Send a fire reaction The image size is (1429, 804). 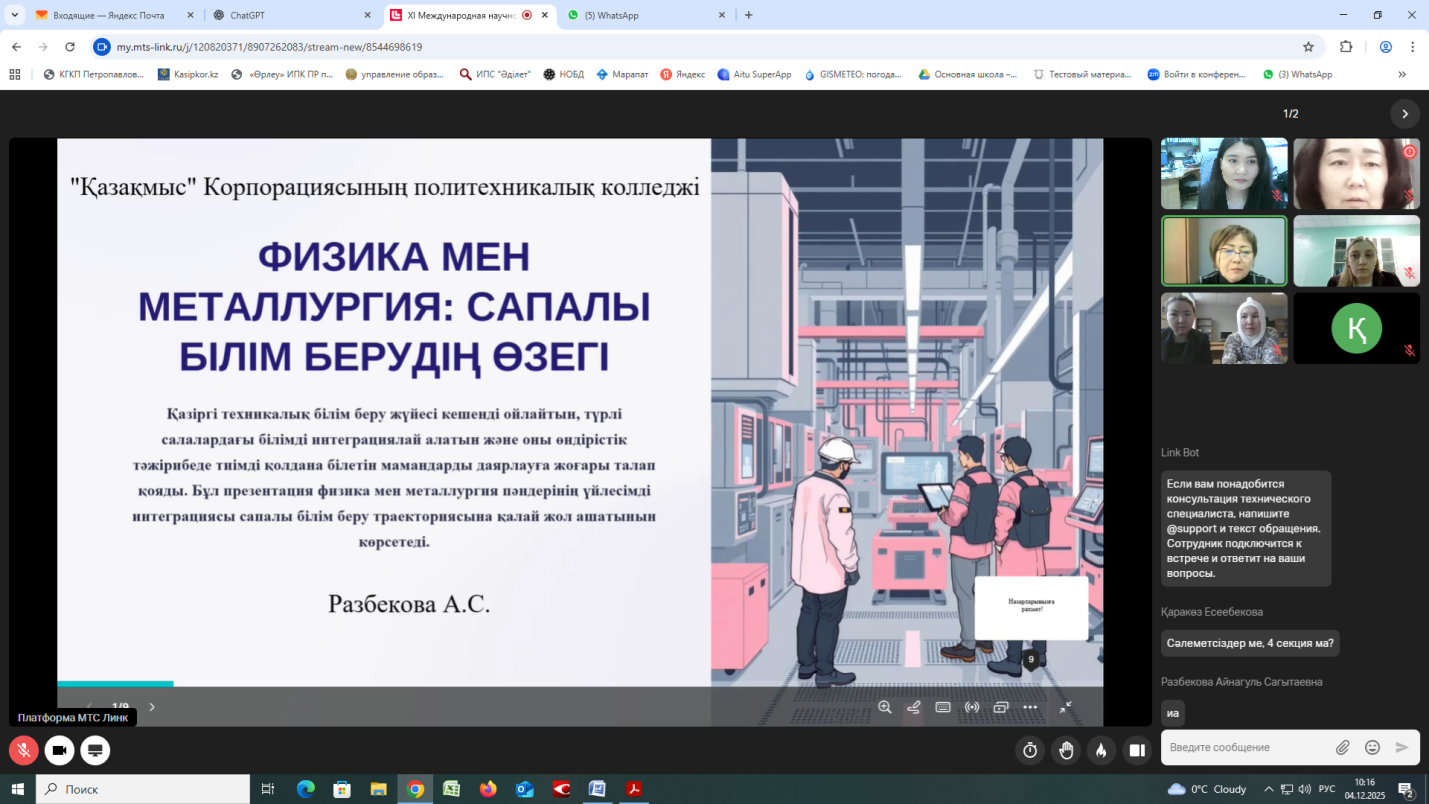coord(1101,750)
